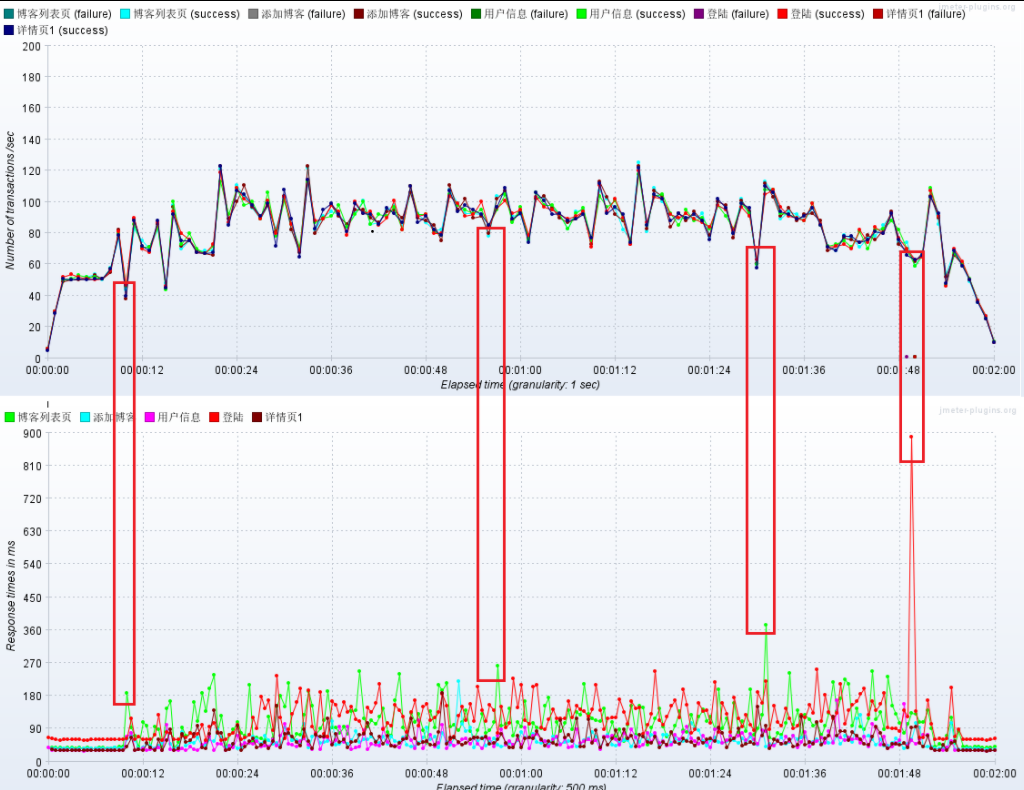Viewport: 1024px width, 790px height.
Task: Click the red 登陆 swatch in the response times legend
Action: coord(214,417)
